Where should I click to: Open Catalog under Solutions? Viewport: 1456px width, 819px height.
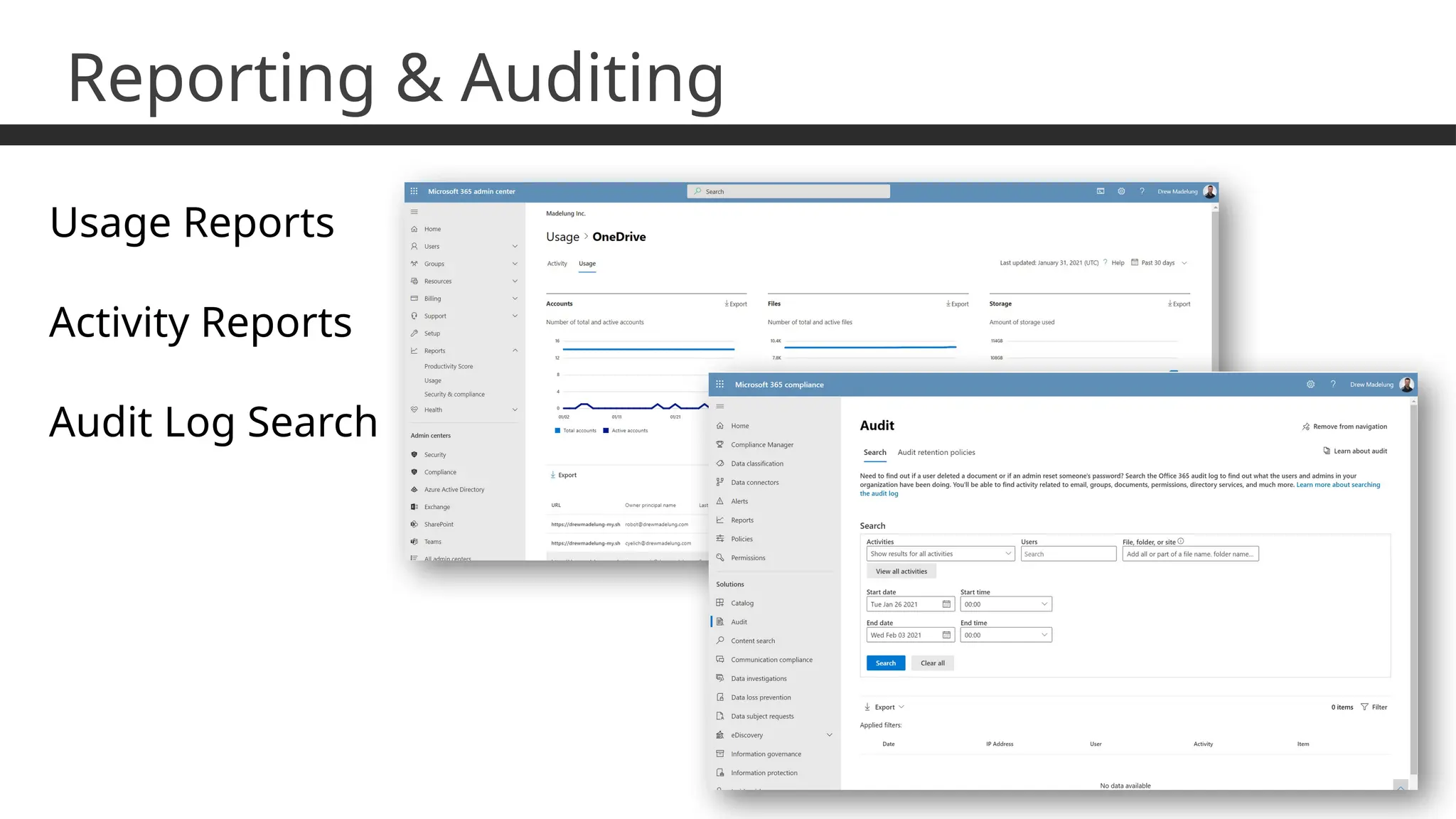pyautogui.click(x=742, y=603)
